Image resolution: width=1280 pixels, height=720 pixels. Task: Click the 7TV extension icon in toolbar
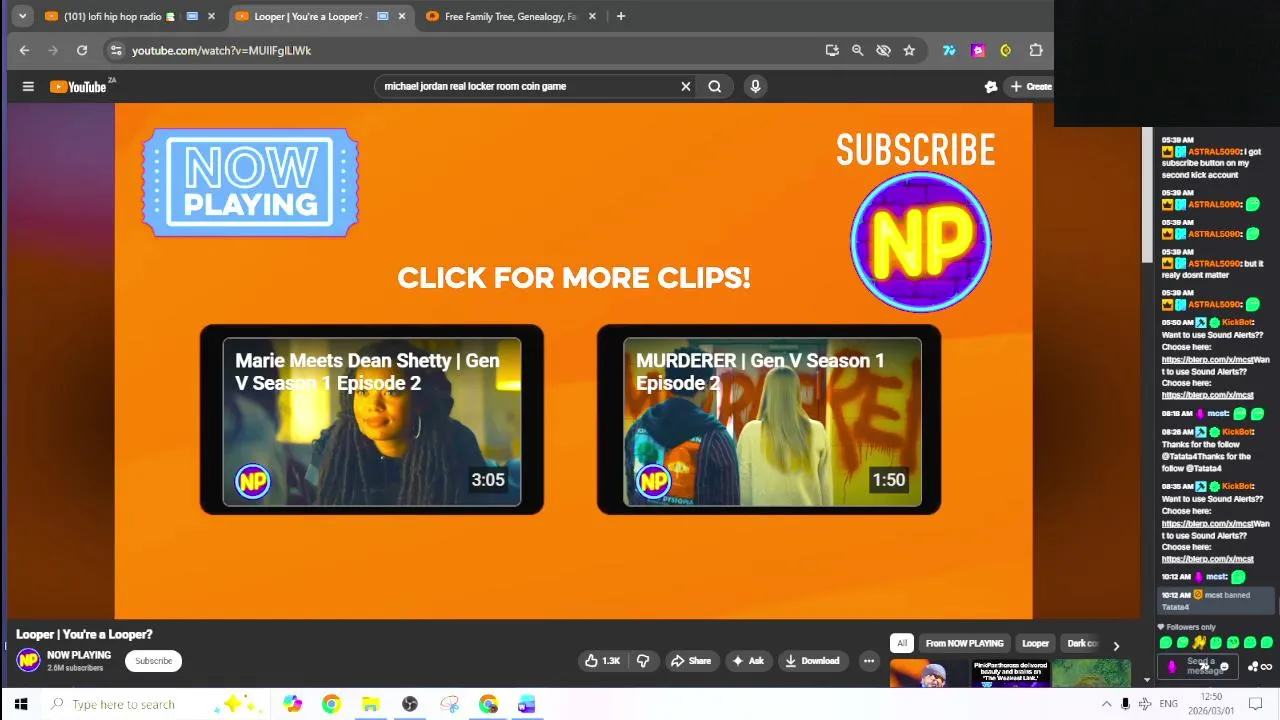pos(949,50)
